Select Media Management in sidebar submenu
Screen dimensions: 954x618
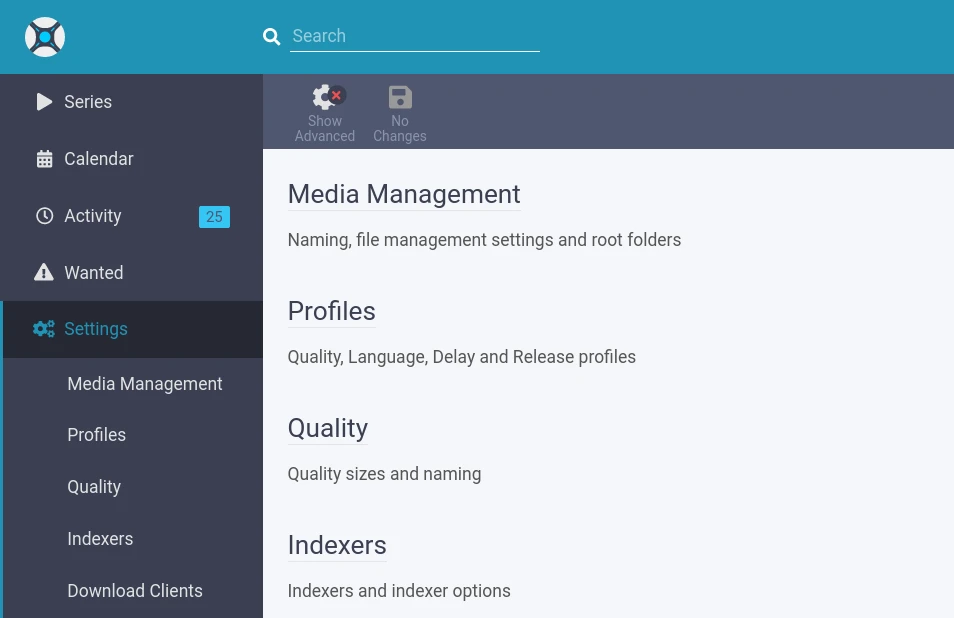[x=145, y=384]
